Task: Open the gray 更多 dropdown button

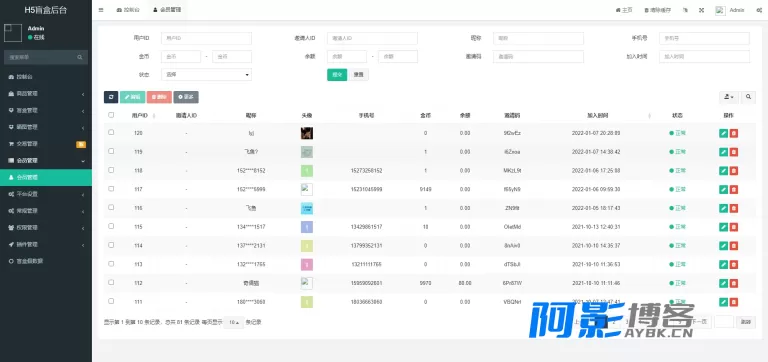Action: [186, 97]
